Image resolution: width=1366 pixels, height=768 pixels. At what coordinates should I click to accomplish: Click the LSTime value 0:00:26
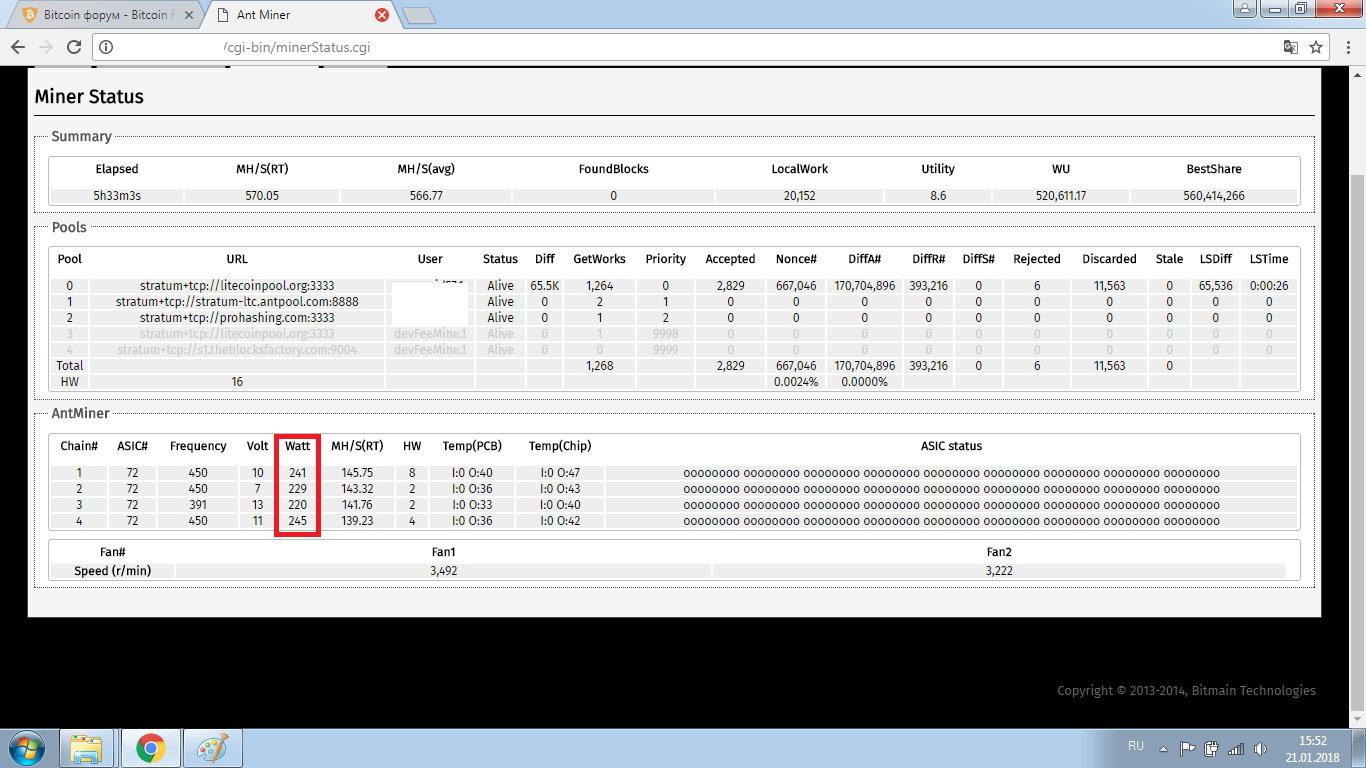[1269, 286]
